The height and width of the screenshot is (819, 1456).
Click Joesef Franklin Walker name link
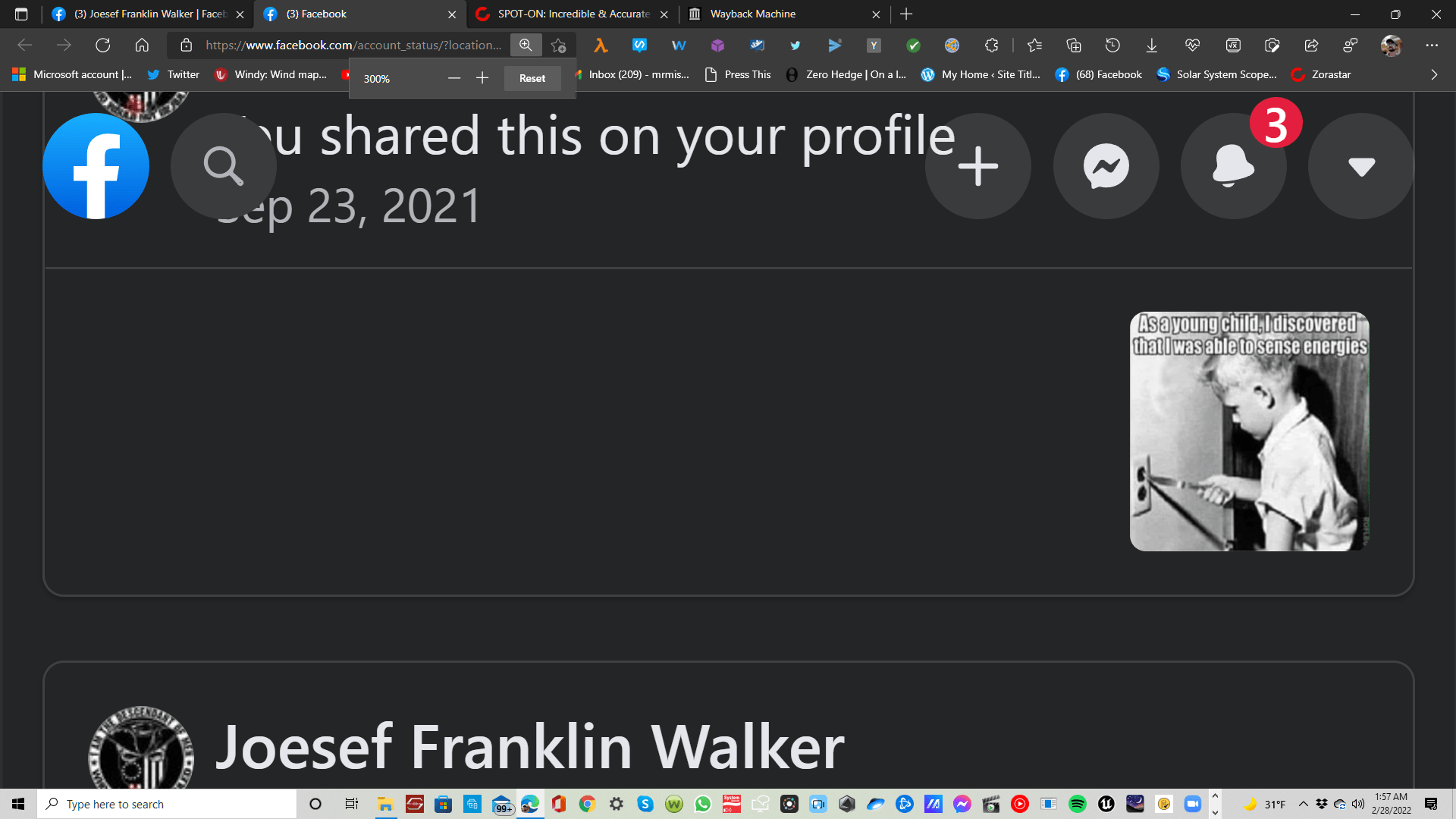point(529,747)
